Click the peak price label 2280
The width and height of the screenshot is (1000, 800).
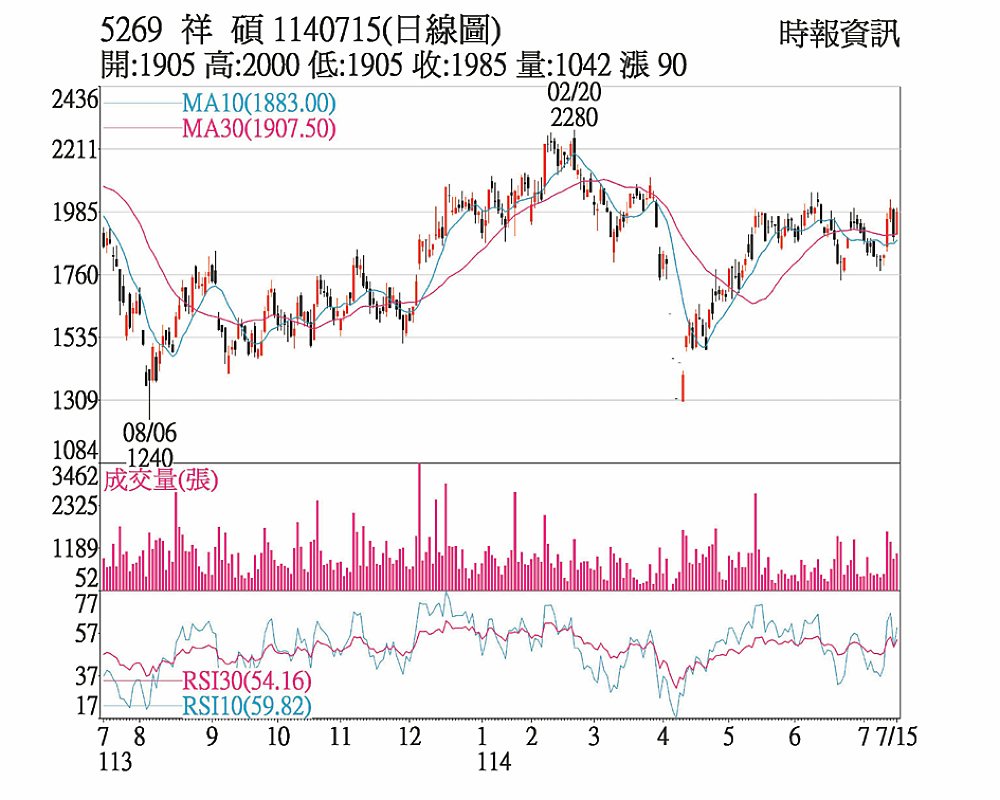(x=574, y=118)
